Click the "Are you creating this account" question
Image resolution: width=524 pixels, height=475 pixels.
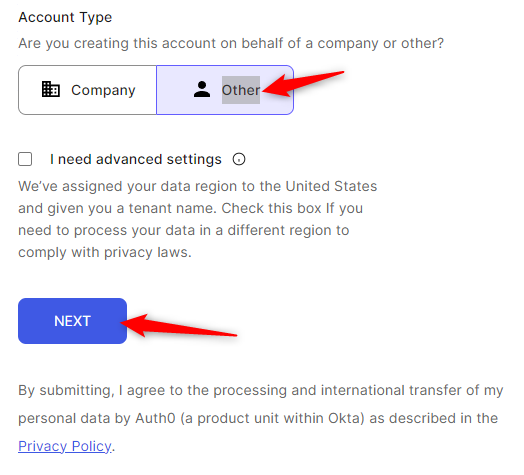coord(231,43)
